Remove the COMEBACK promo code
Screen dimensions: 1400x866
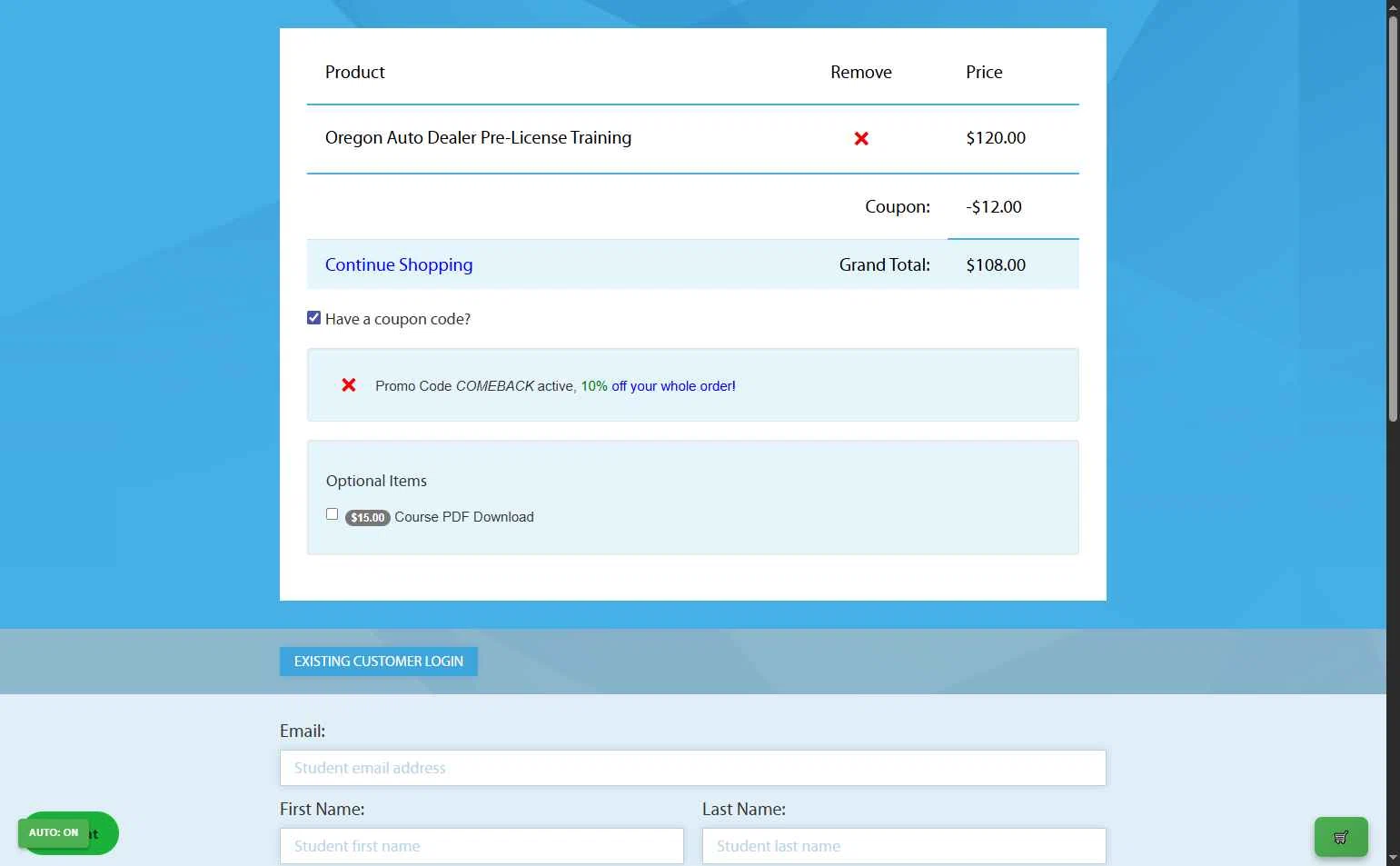pyautogui.click(x=349, y=385)
